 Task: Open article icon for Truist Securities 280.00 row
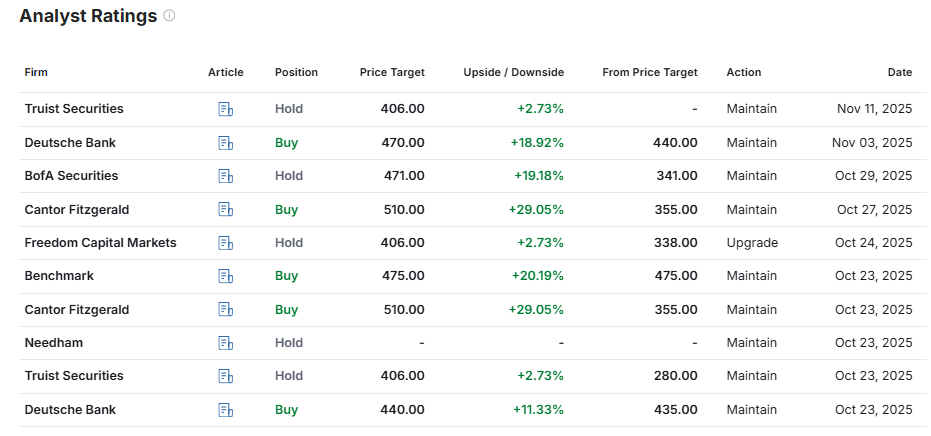(225, 376)
